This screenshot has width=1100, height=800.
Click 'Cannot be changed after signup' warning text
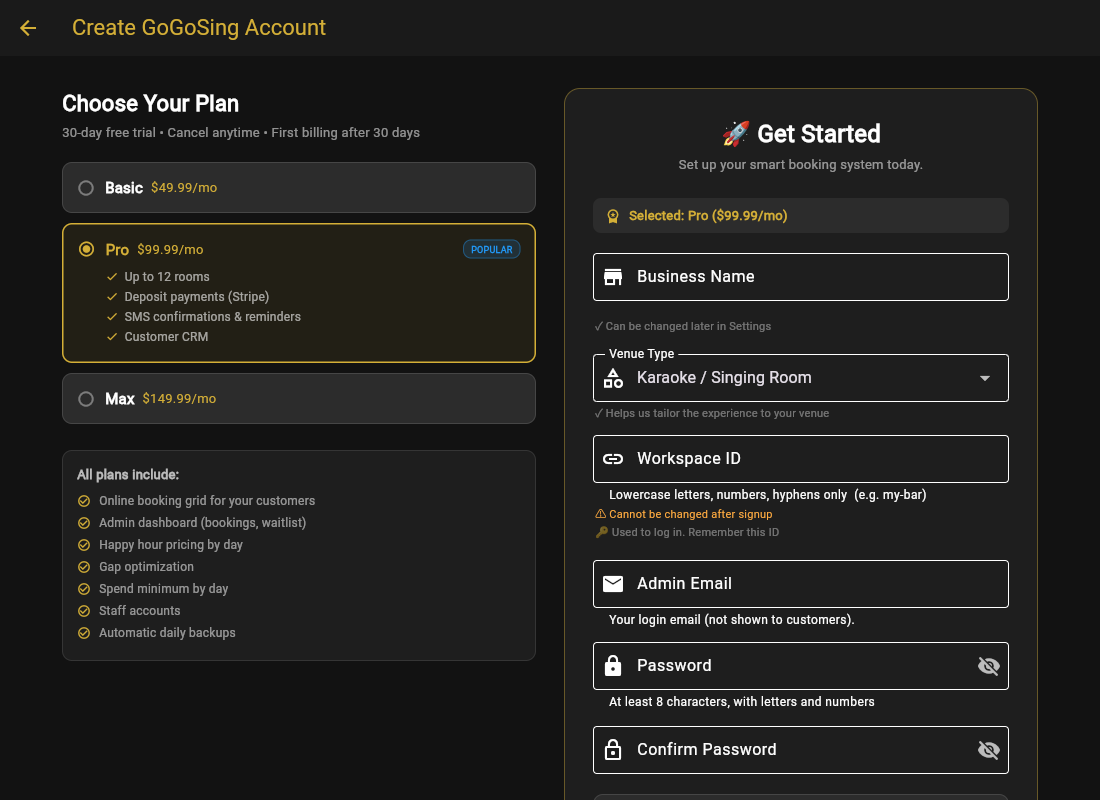point(690,514)
